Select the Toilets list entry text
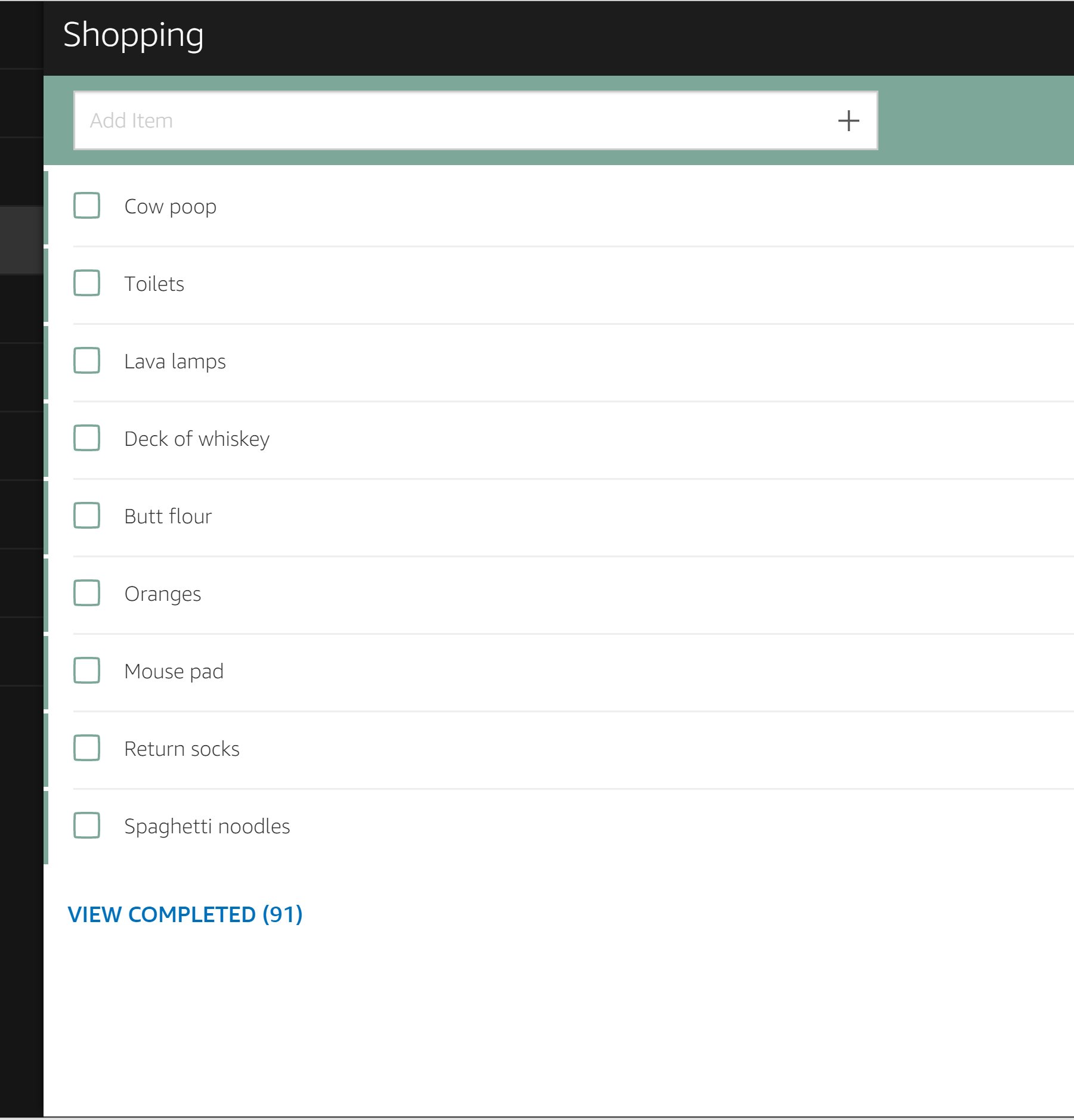Viewport: 1074px width, 1120px height. pyautogui.click(x=154, y=284)
